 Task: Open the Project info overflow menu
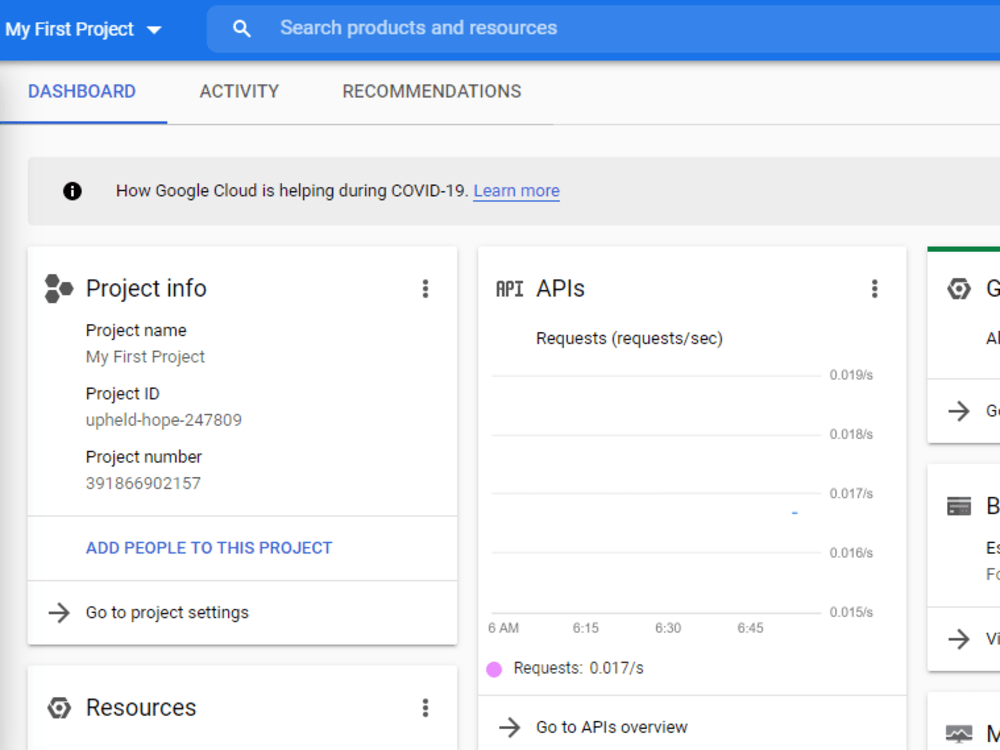tap(425, 288)
